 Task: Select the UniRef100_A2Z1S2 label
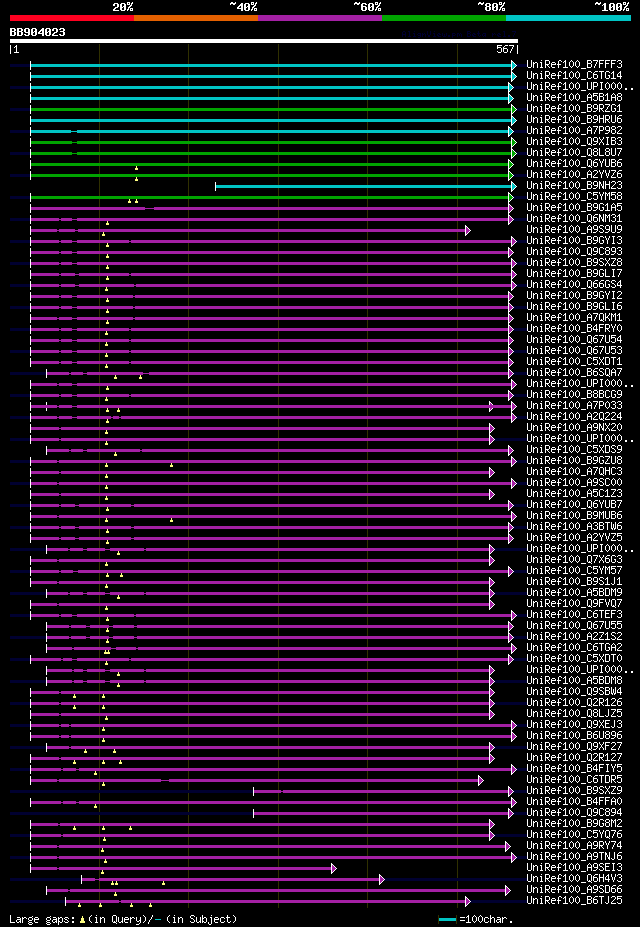coord(574,637)
